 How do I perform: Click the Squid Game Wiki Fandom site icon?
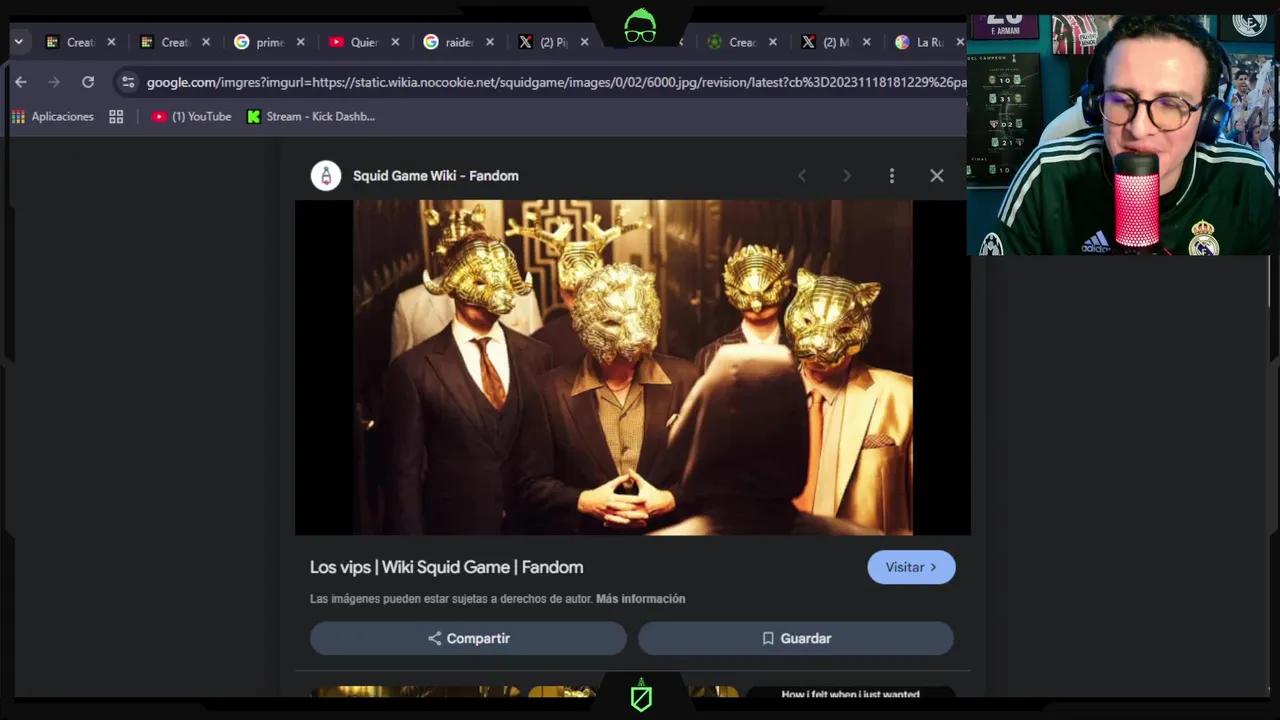(325, 175)
